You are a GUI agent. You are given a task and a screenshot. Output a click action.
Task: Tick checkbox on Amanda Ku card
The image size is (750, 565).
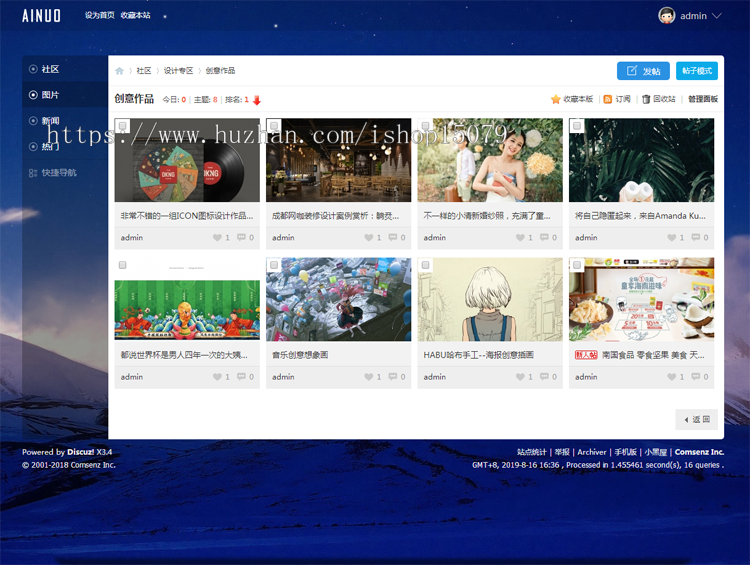[577, 126]
